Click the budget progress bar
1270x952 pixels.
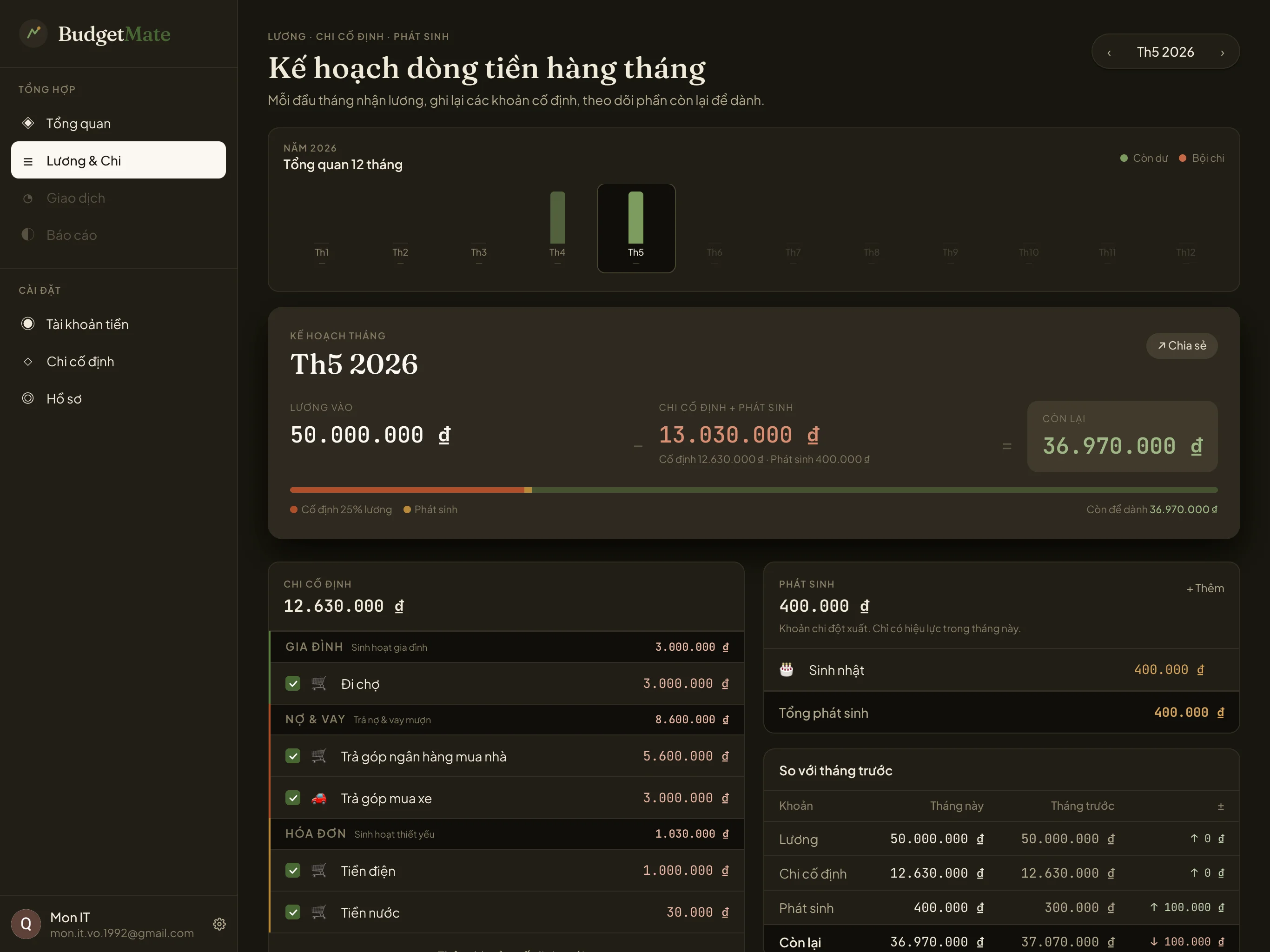(753, 490)
